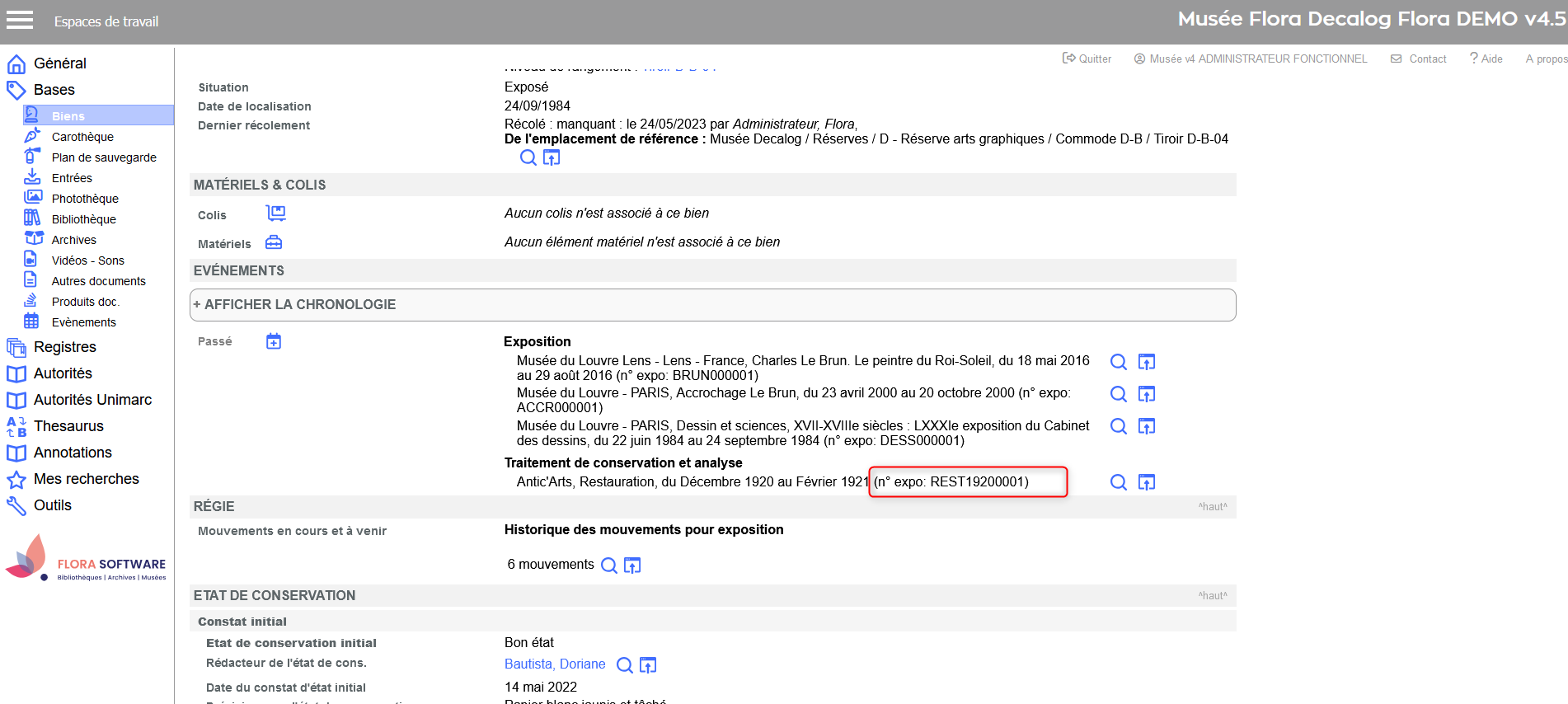Click the Colis package icon
This screenshot has height=704, width=1568.
[275, 214]
